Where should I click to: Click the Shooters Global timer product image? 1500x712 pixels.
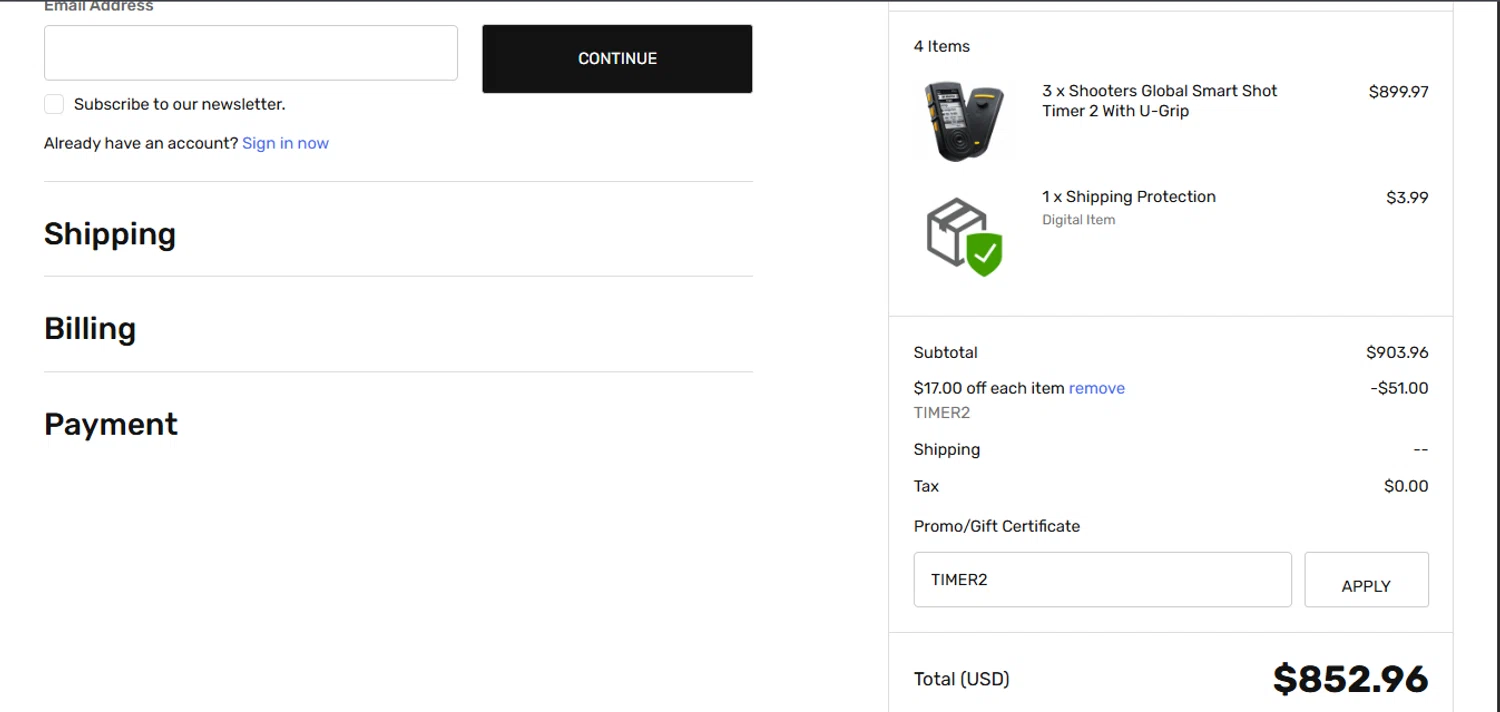point(963,121)
